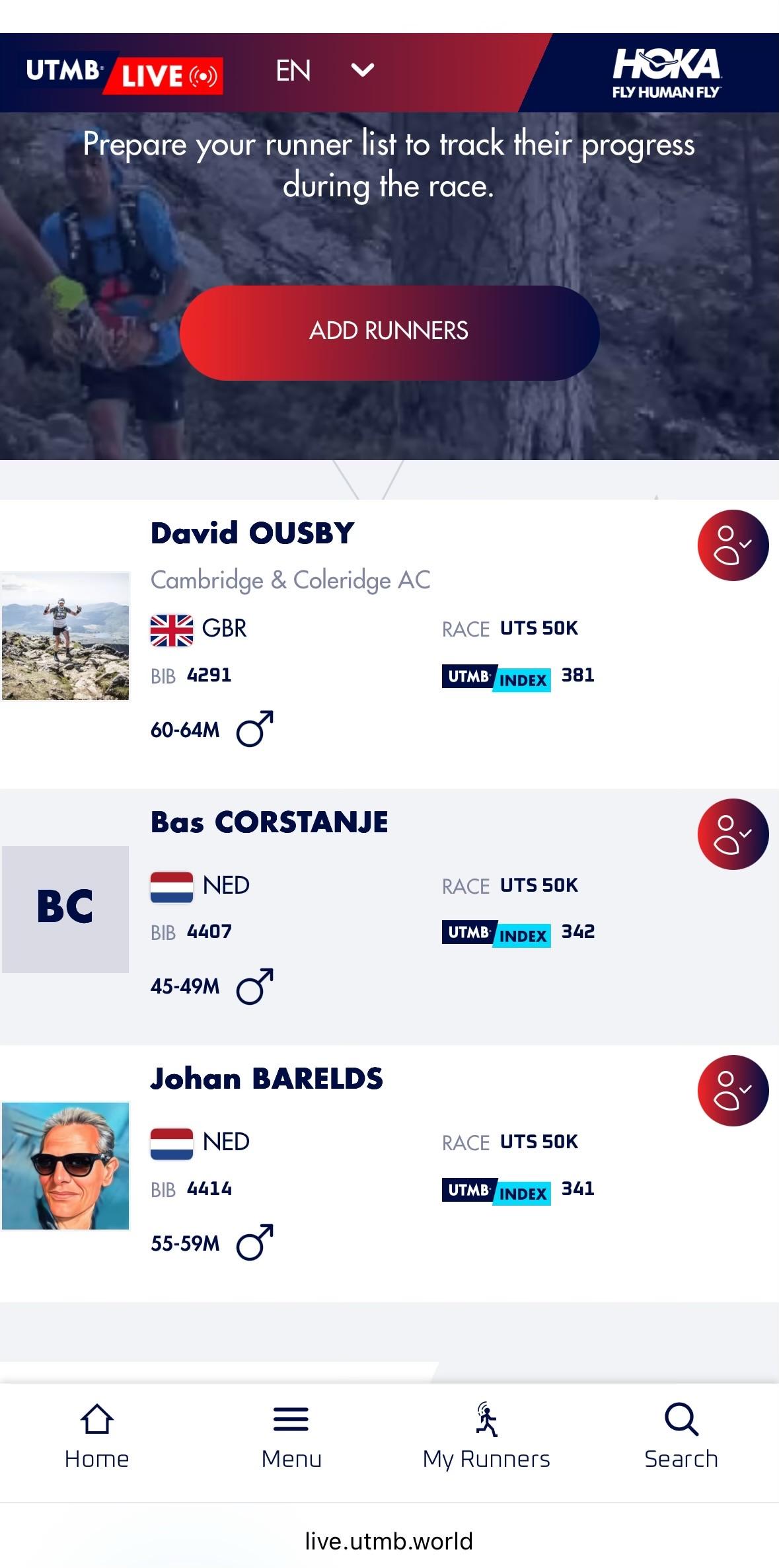Toggle follow status for Johan BARELDS
This screenshot has width=779, height=1568.
point(733,1090)
